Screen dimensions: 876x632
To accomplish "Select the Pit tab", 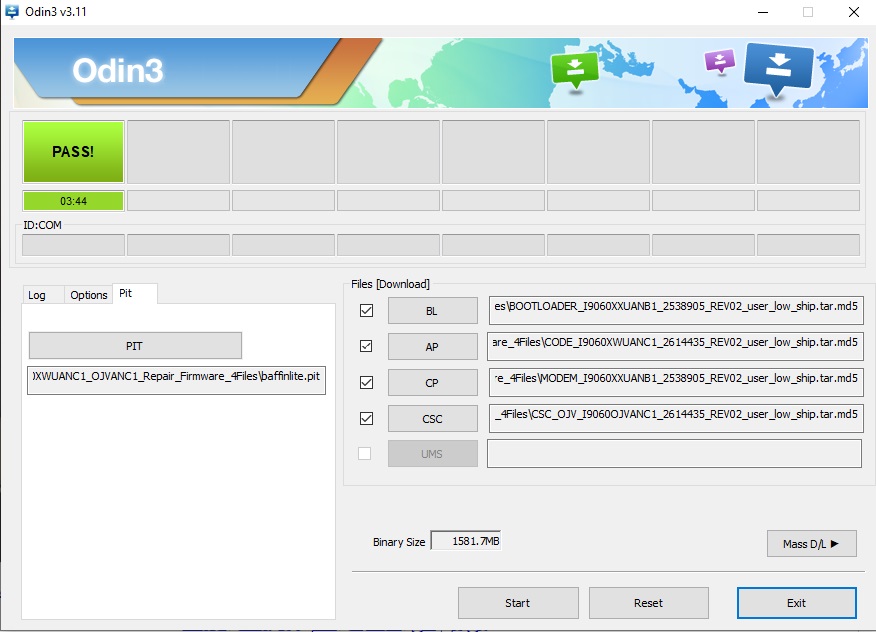I will click(134, 293).
